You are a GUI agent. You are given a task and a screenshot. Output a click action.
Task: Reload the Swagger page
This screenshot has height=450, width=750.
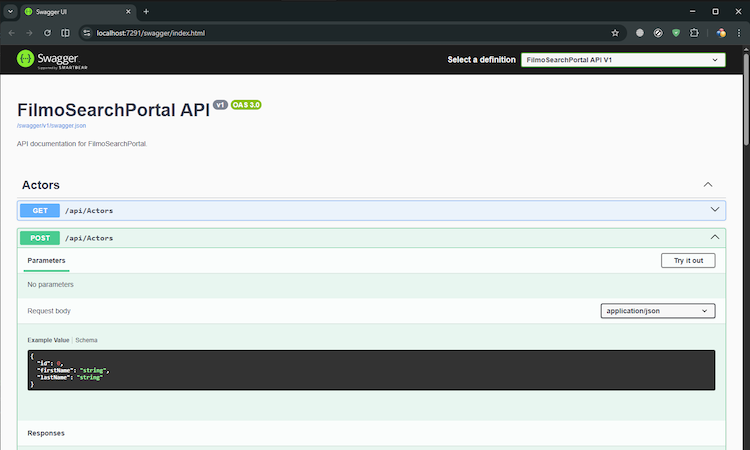pos(47,33)
